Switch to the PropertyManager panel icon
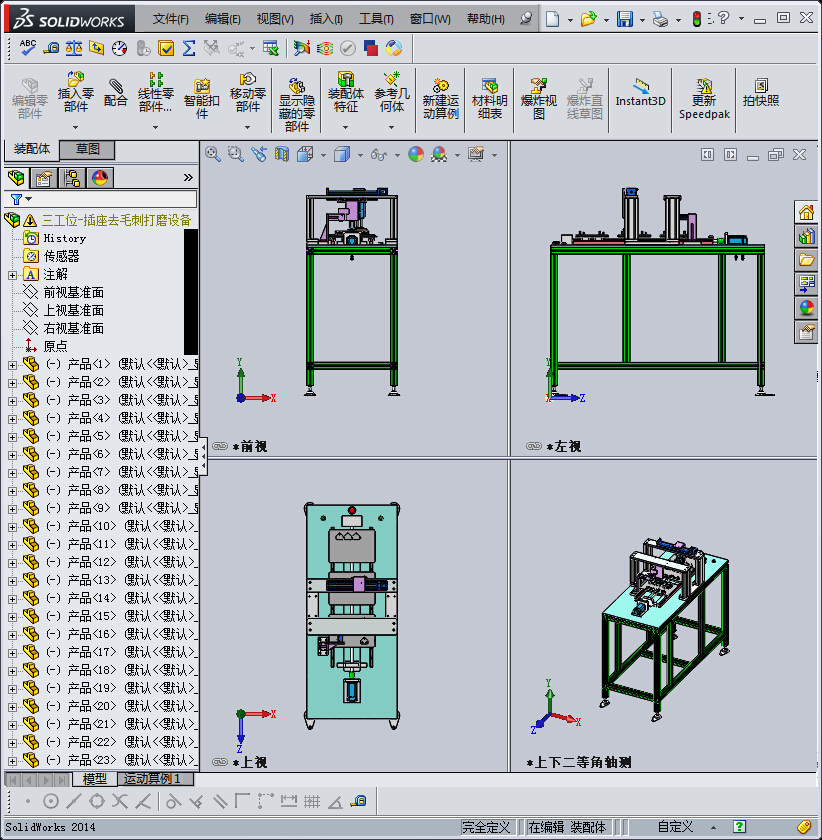 tap(43, 177)
